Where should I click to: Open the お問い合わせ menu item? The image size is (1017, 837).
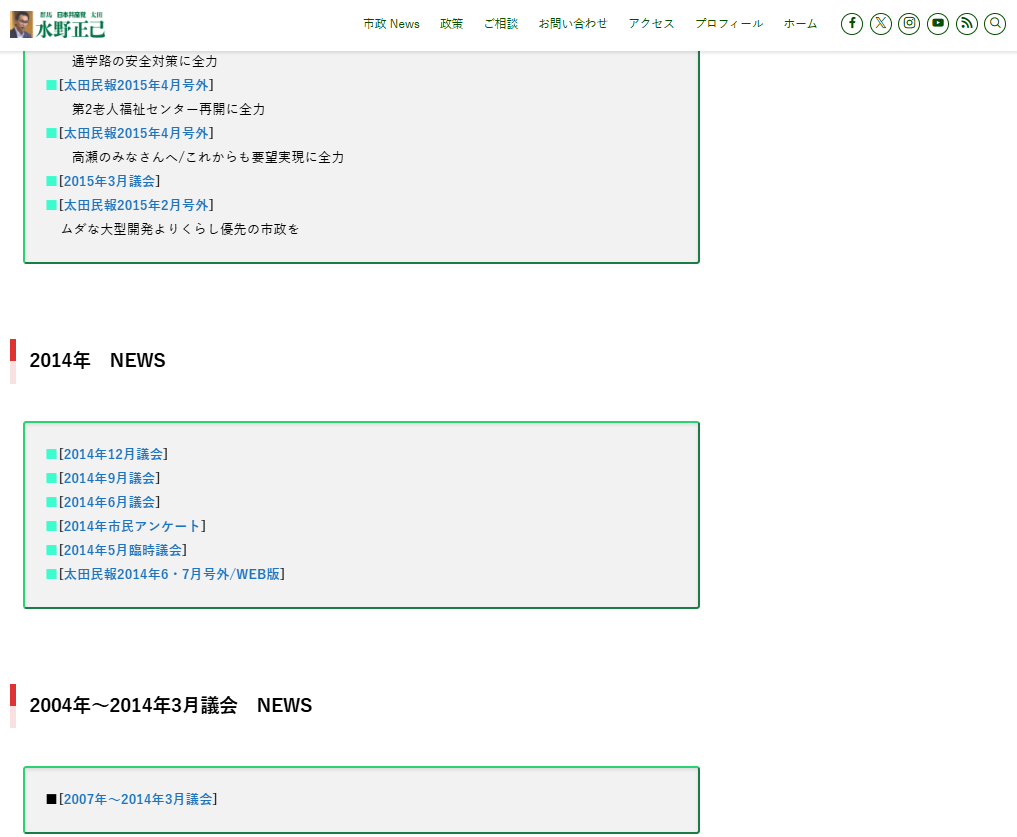pyautogui.click(x=573, y=24)
